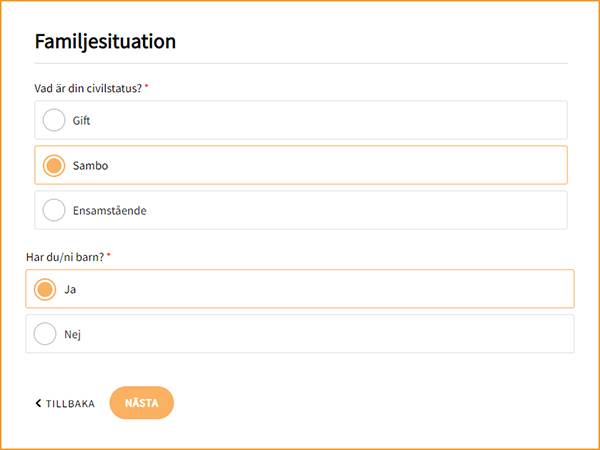Click the 'Vad är din civilstatus?' question label
600x450 pixels.
pos(88,88)
